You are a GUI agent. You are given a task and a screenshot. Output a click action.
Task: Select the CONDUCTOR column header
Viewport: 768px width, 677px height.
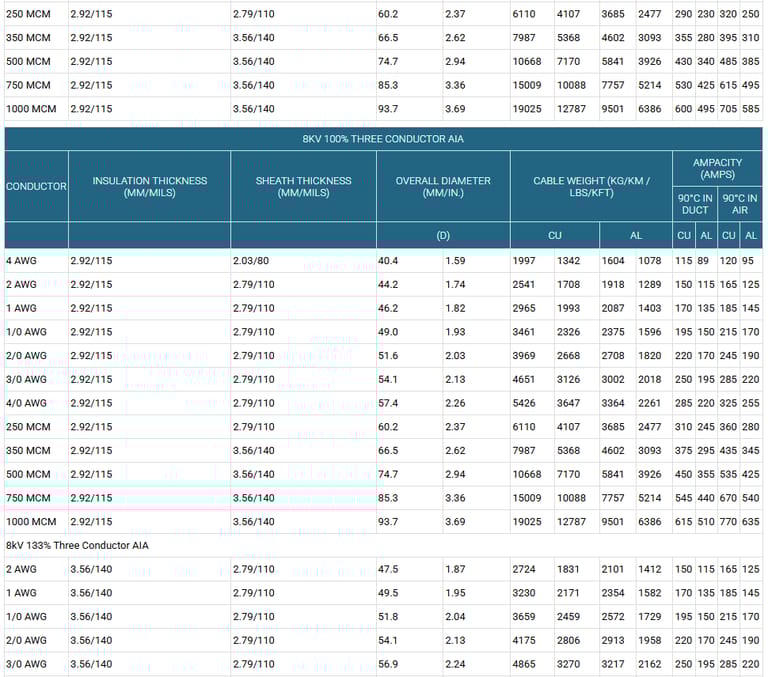[36, 186]
